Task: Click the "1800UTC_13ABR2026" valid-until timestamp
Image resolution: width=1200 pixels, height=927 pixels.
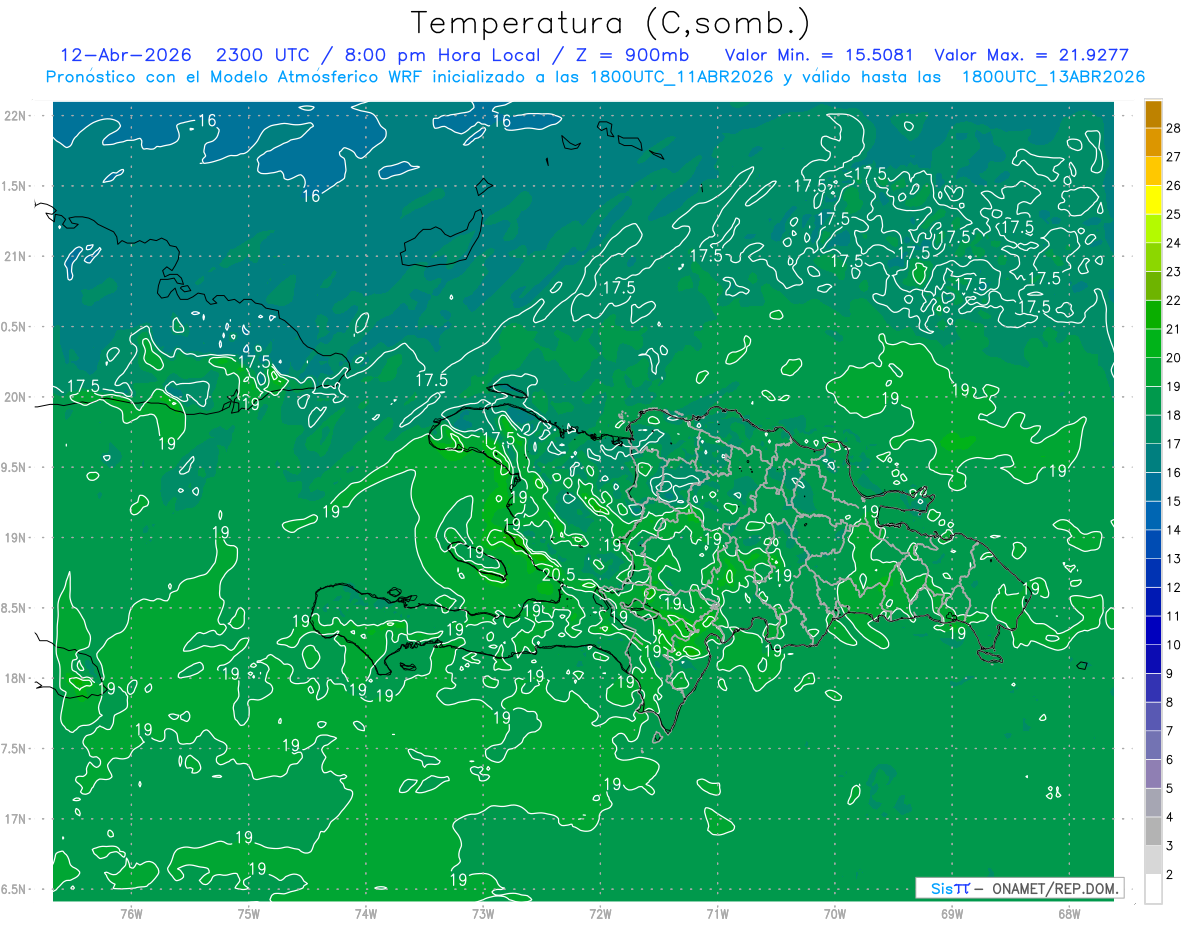Action: [x=1053, y=77]
